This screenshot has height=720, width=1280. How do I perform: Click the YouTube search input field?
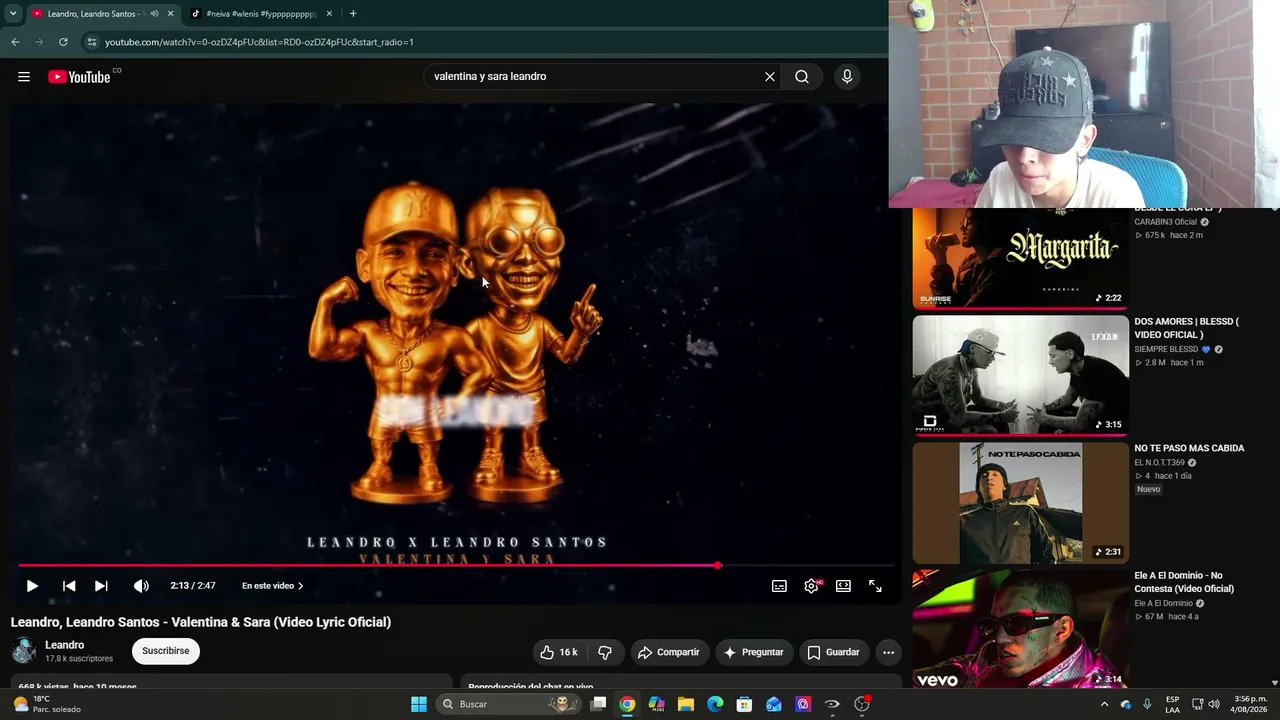click(595, 76)
